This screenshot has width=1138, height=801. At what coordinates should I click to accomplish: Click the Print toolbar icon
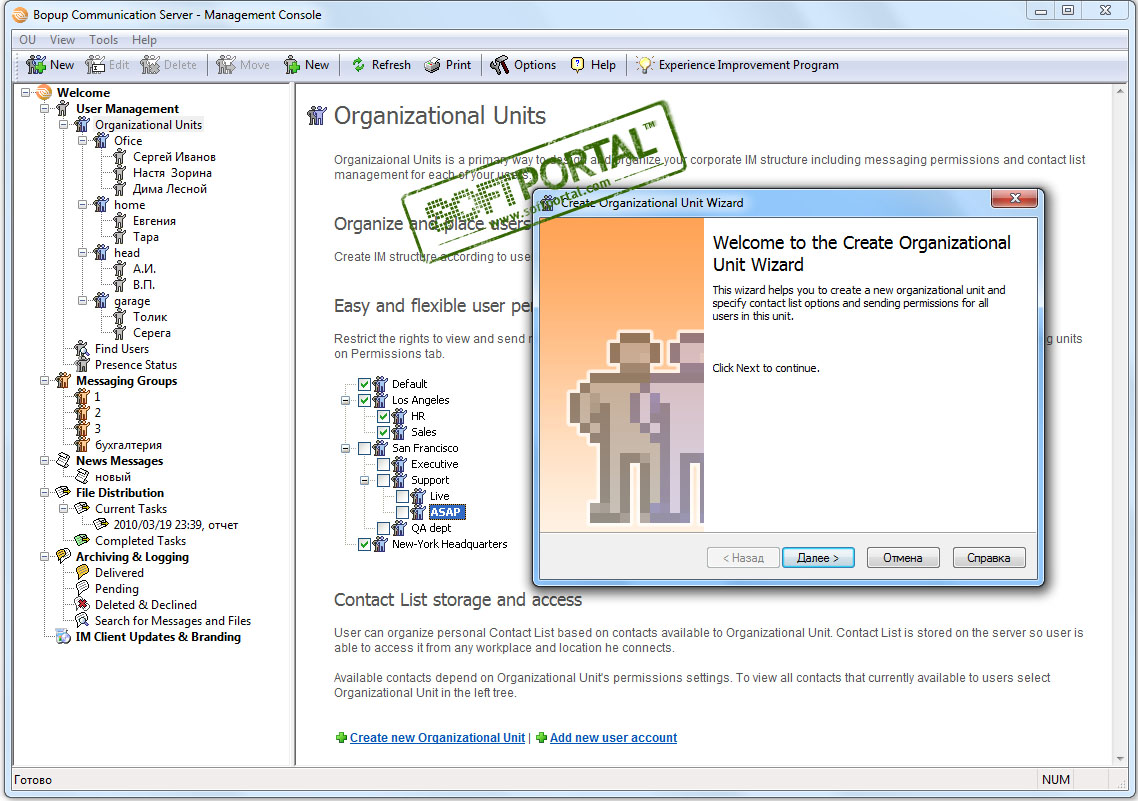coord(433,65)
